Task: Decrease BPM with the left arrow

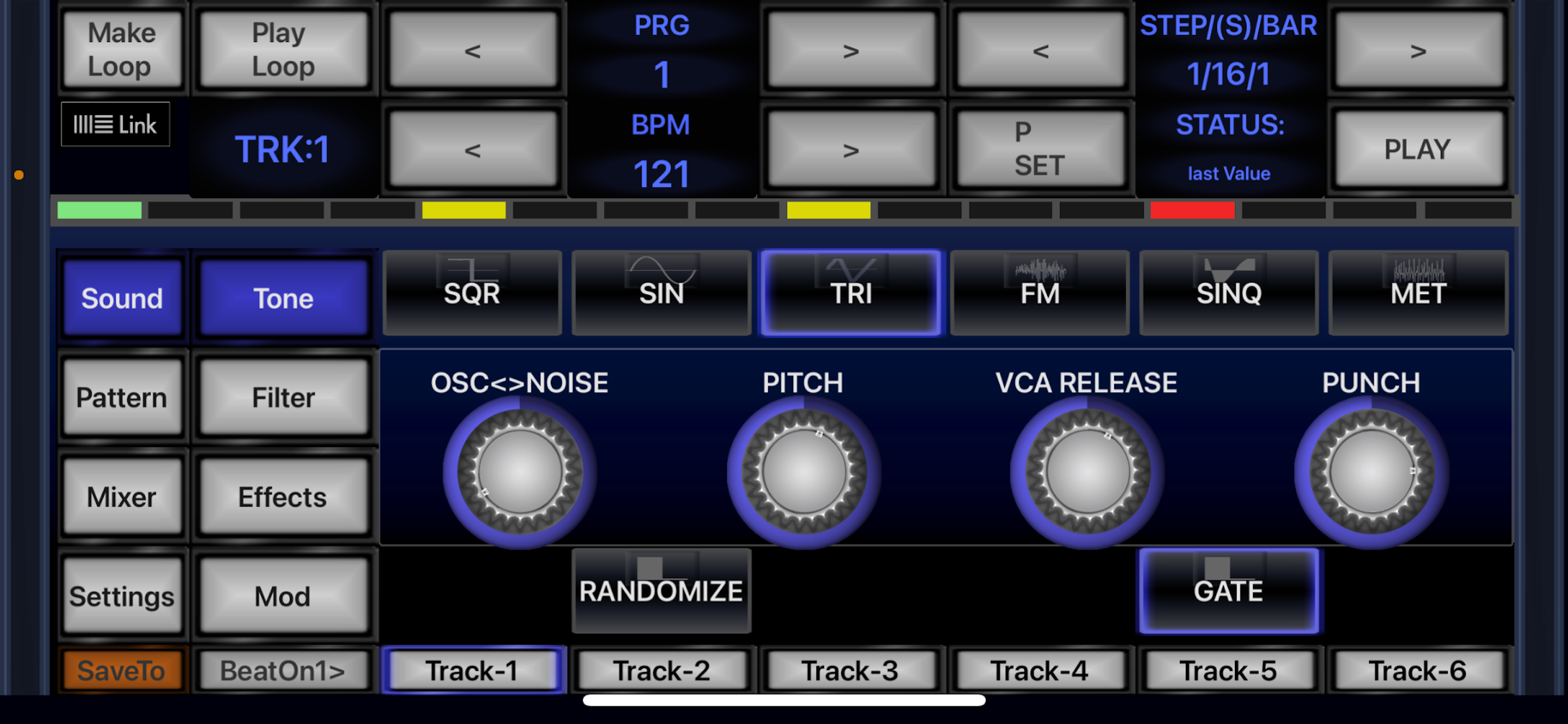Action: click(x=473, y=148)
